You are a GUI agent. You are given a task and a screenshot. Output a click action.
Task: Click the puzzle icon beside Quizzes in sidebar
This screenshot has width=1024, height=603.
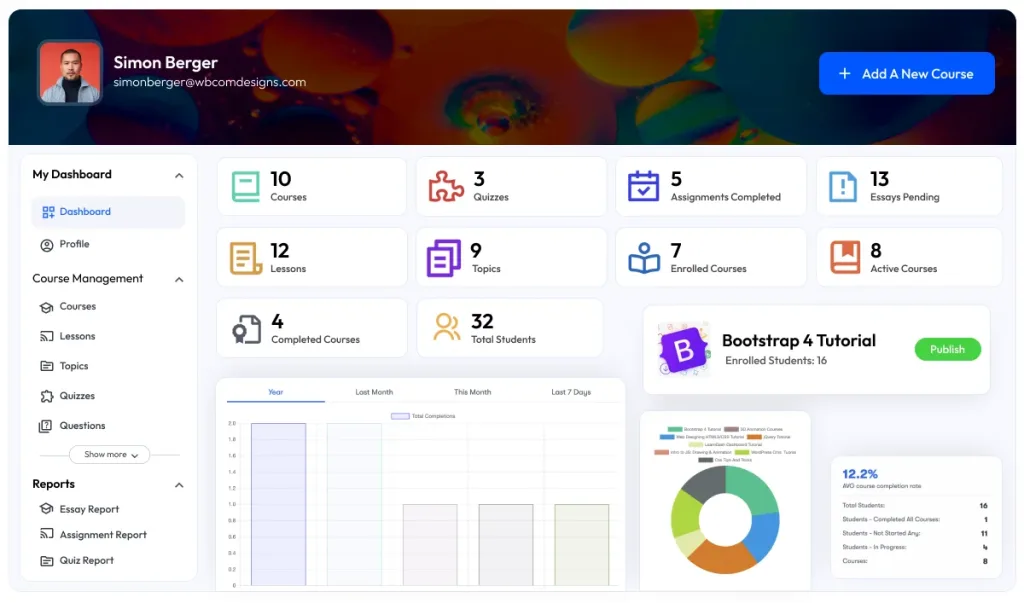pyautogui.click(x=46, y=396)
